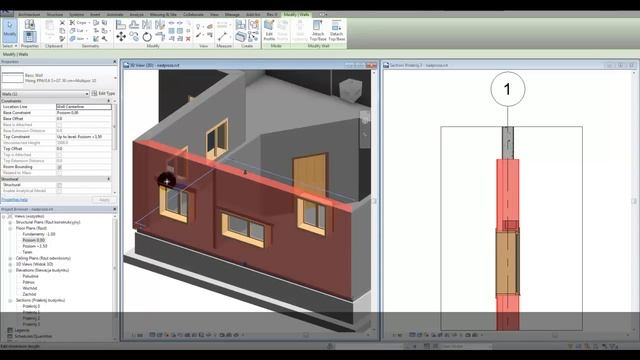Close the Project Browser panel

pos(115,209)
